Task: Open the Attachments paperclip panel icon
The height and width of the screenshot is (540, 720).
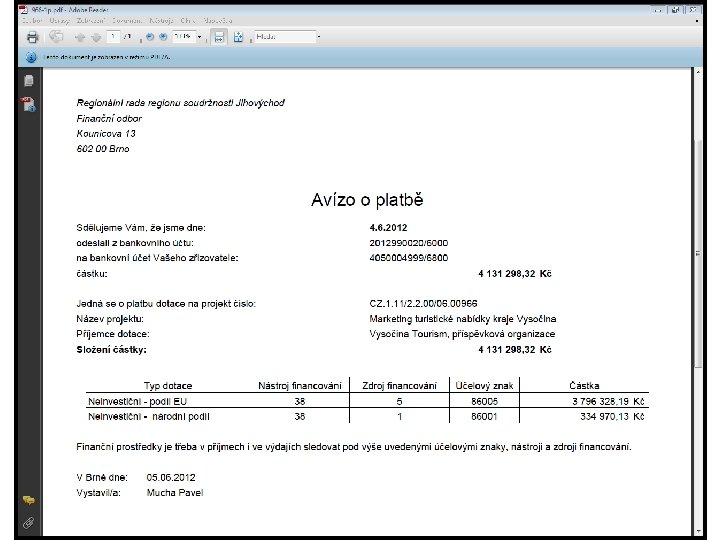Action: point(28,523)
